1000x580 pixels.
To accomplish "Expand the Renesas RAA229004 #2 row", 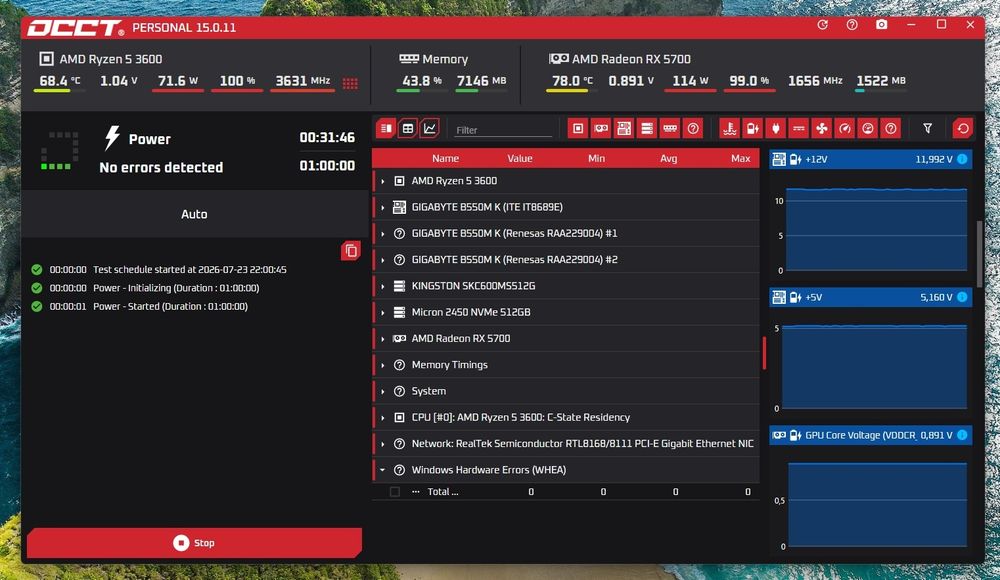I will pyautogui.click(x=383, y=260).
